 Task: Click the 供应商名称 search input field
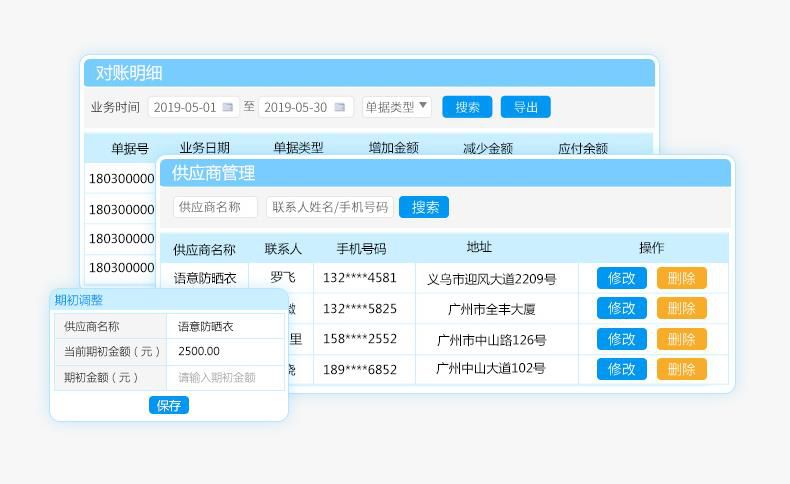click(x=215, y=207)
